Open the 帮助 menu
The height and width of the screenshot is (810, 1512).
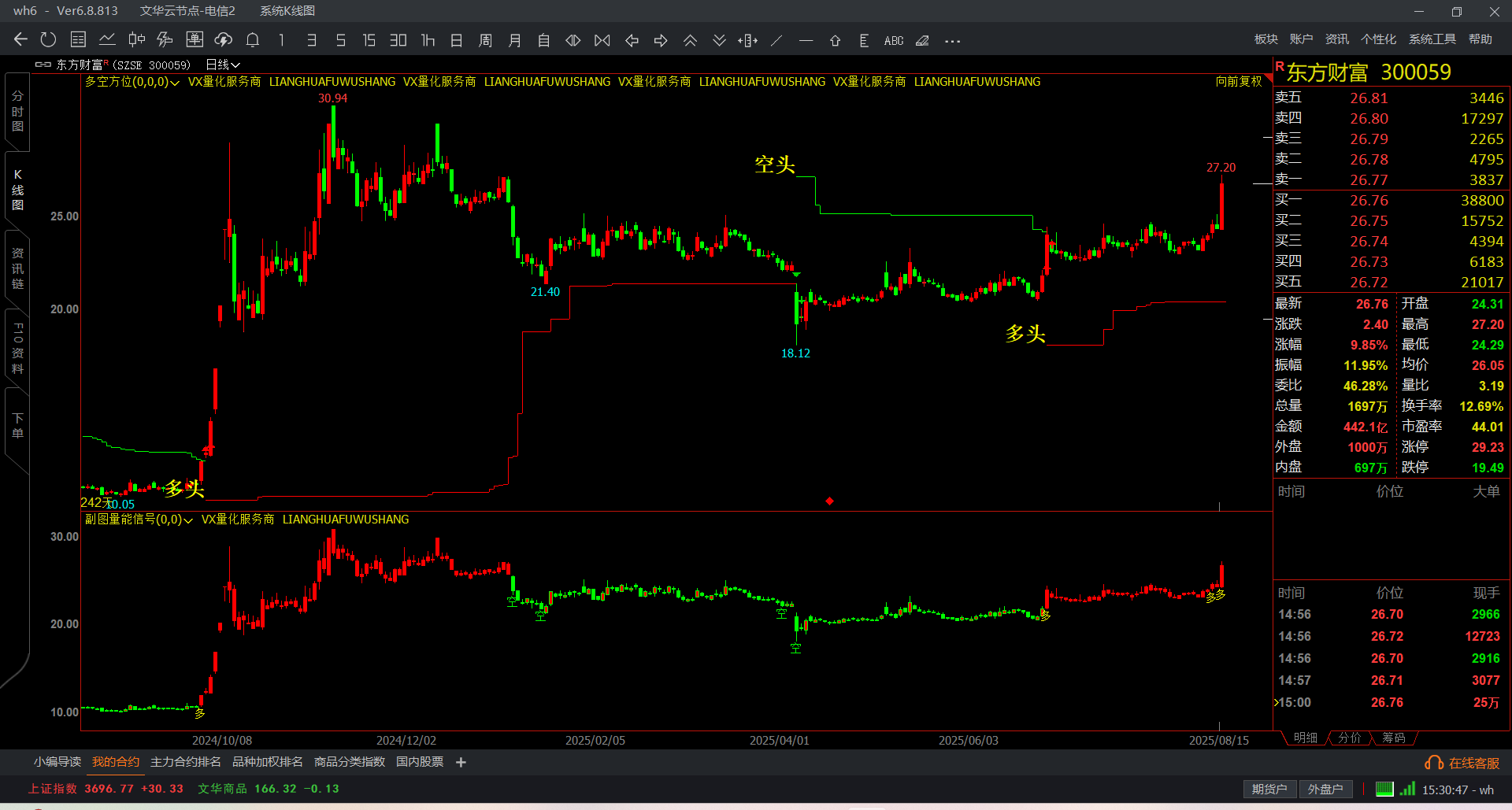click(x=1480, y=39)
